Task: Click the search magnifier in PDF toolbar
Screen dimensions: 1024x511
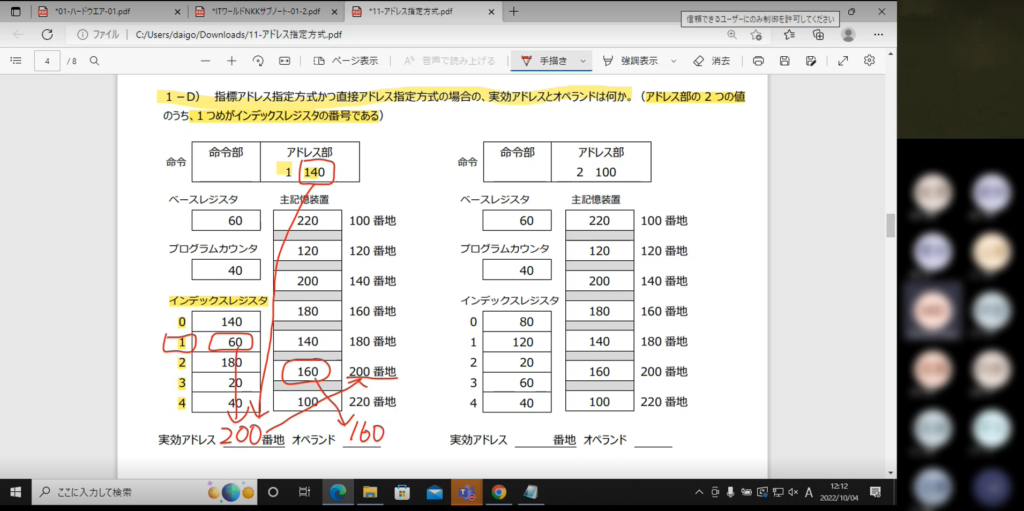Action: tap(94, 60)
